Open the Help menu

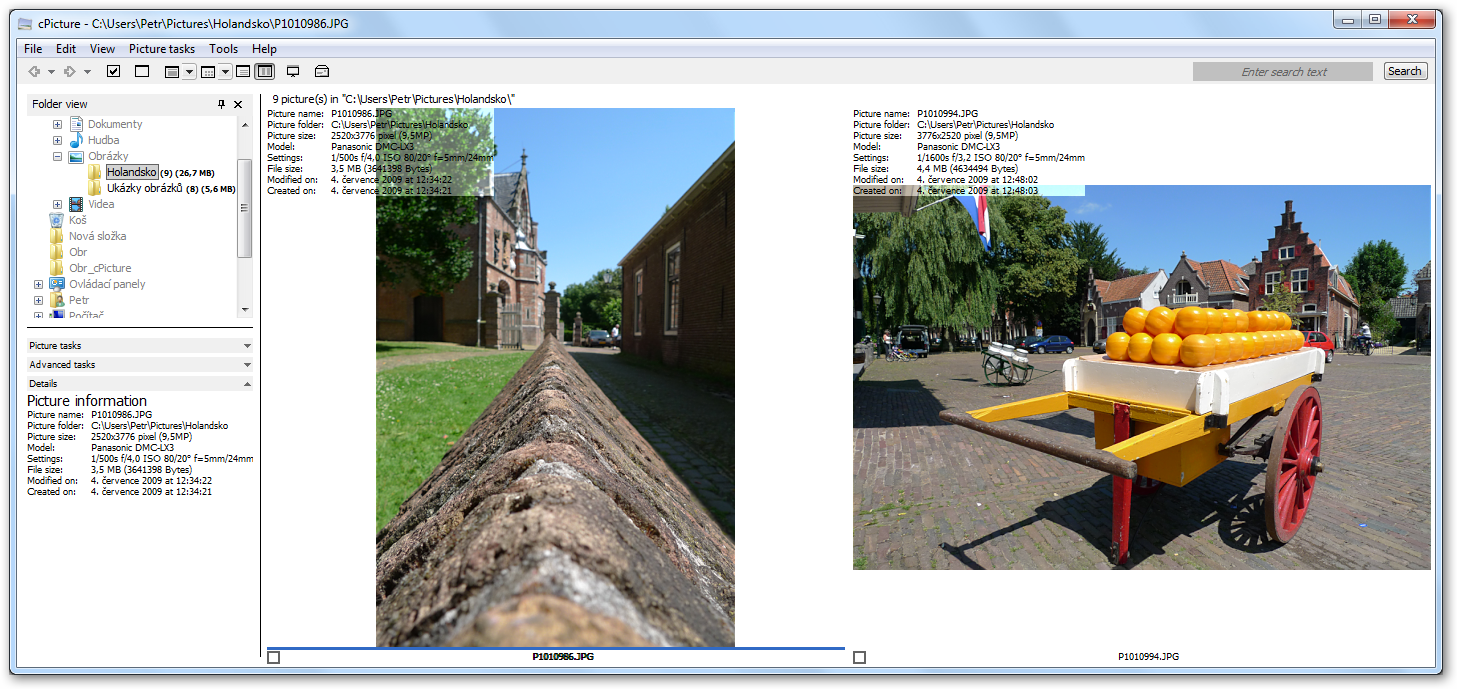264,49
